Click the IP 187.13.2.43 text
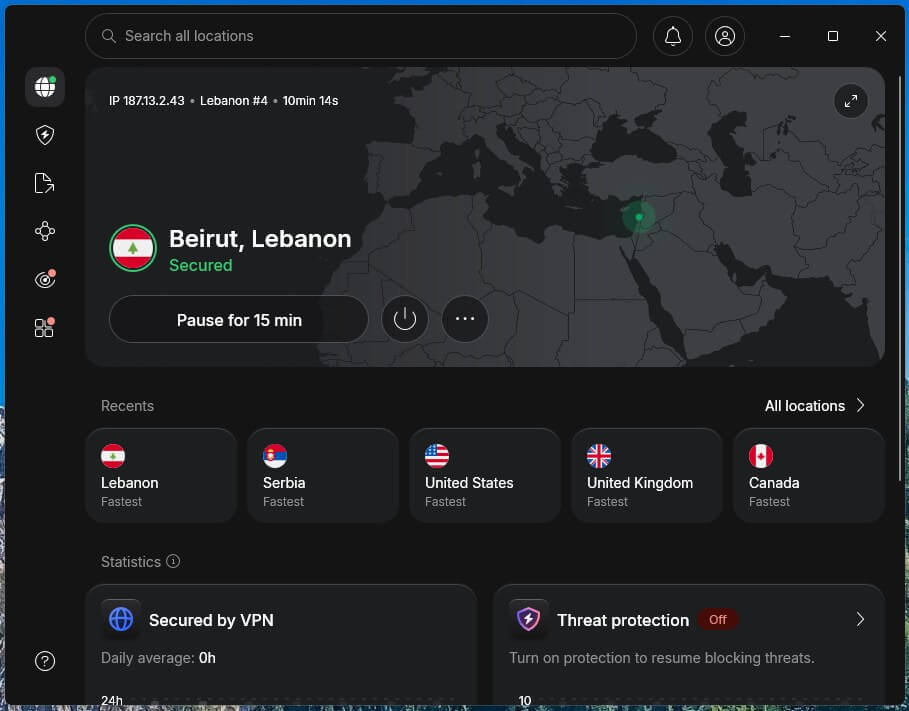 (147, 101)
